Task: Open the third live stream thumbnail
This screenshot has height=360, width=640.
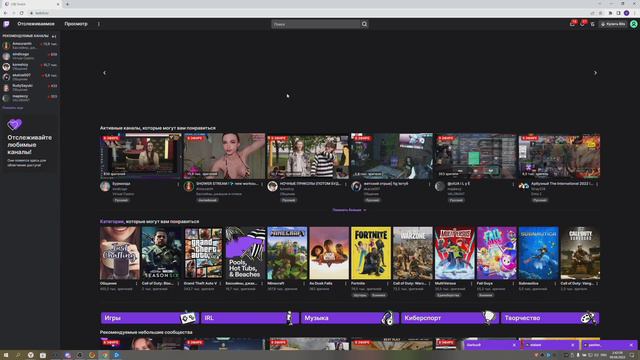Action: pos(308,156)
